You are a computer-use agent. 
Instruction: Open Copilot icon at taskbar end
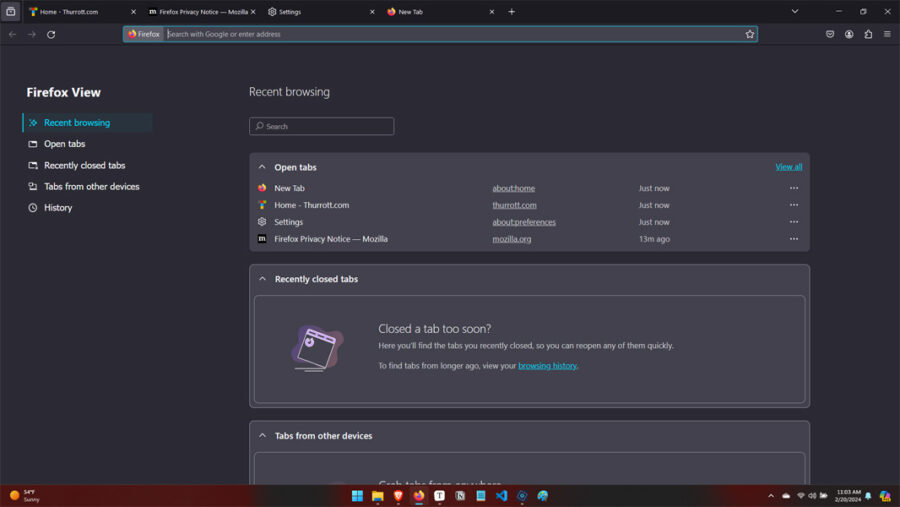pyautogui.click(x=885, y=496)
